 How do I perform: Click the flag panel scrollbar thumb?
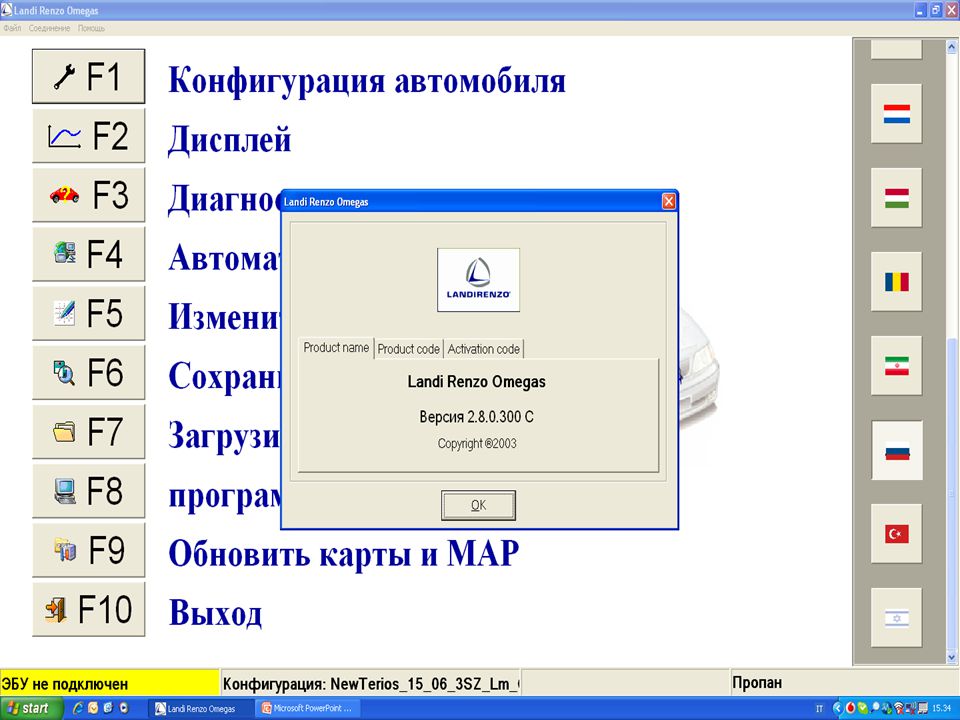(952, 493)
